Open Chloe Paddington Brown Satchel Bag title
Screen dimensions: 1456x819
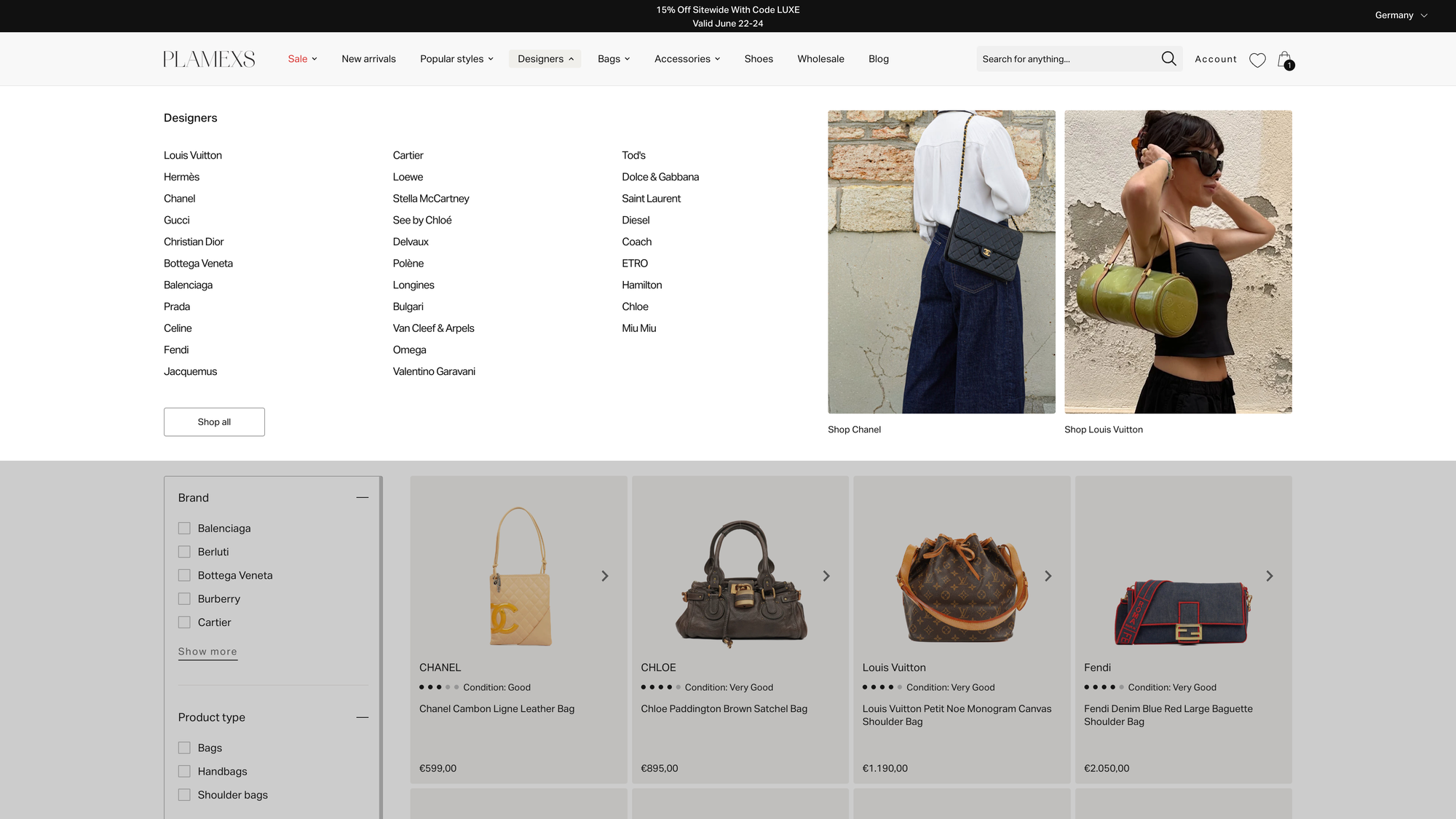click(x=724, y=709)
